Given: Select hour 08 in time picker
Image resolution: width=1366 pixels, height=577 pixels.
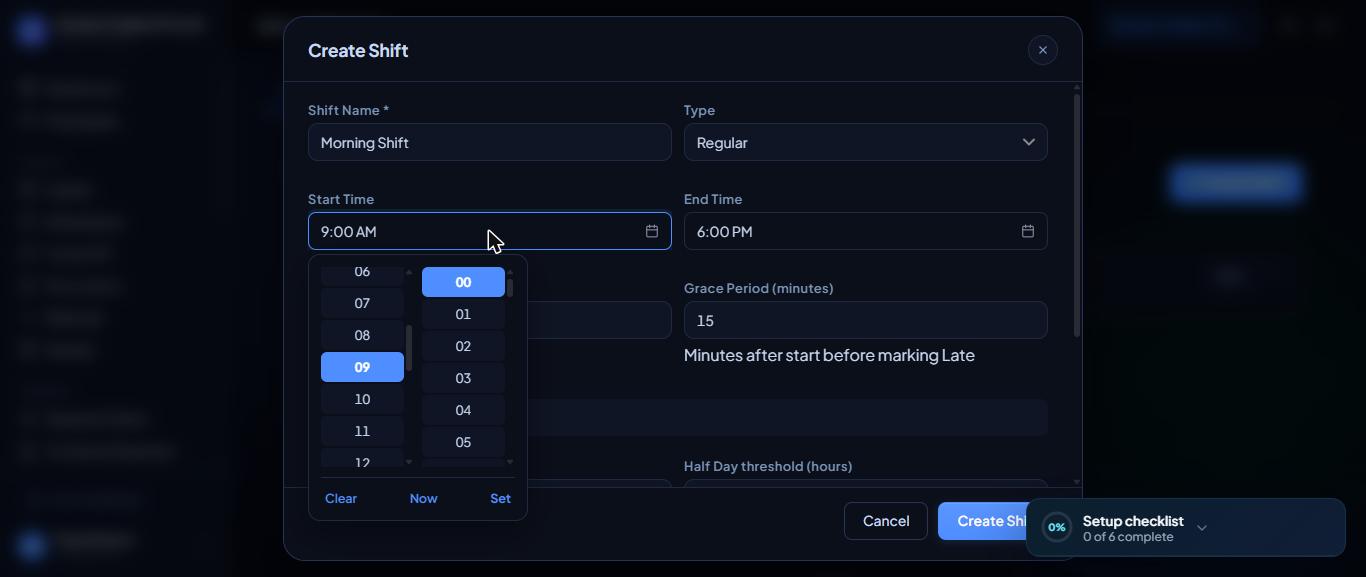Looking at the screenshot, I should pyautogui.click(x=362, y=335).
